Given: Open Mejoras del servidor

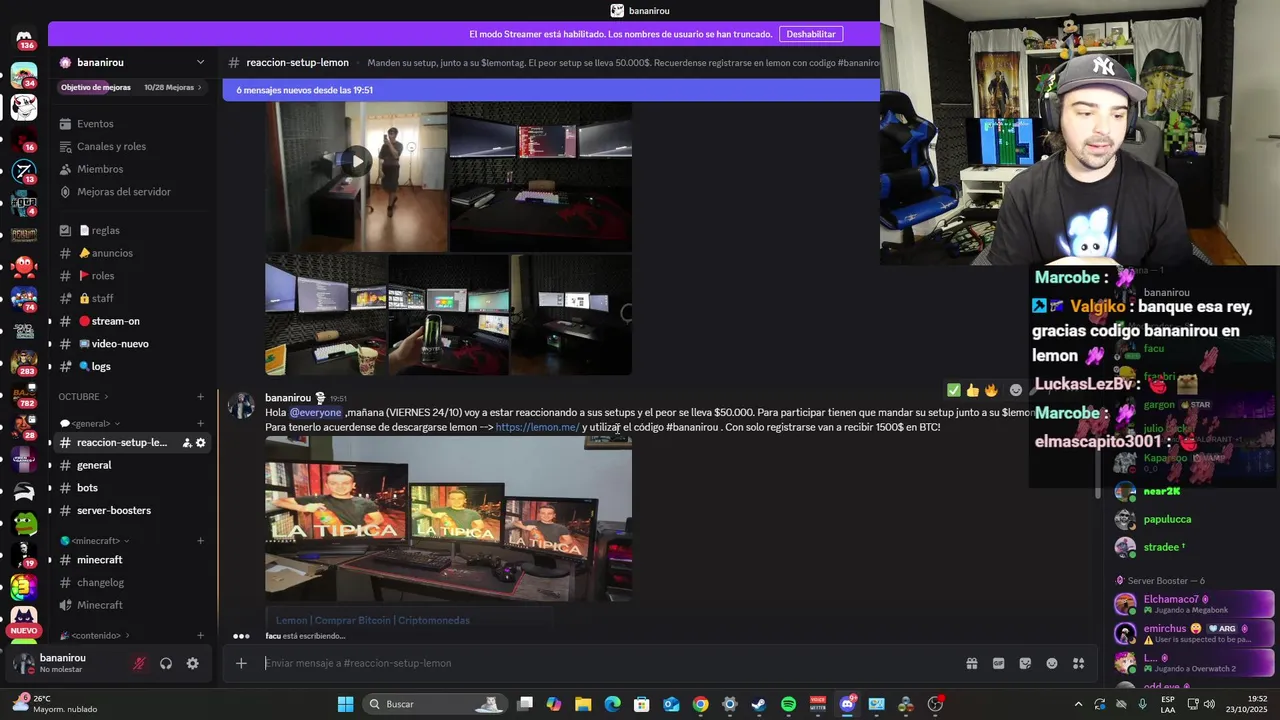Looking at the screenshot, I should pyautogui.click(x=132, y=192).
